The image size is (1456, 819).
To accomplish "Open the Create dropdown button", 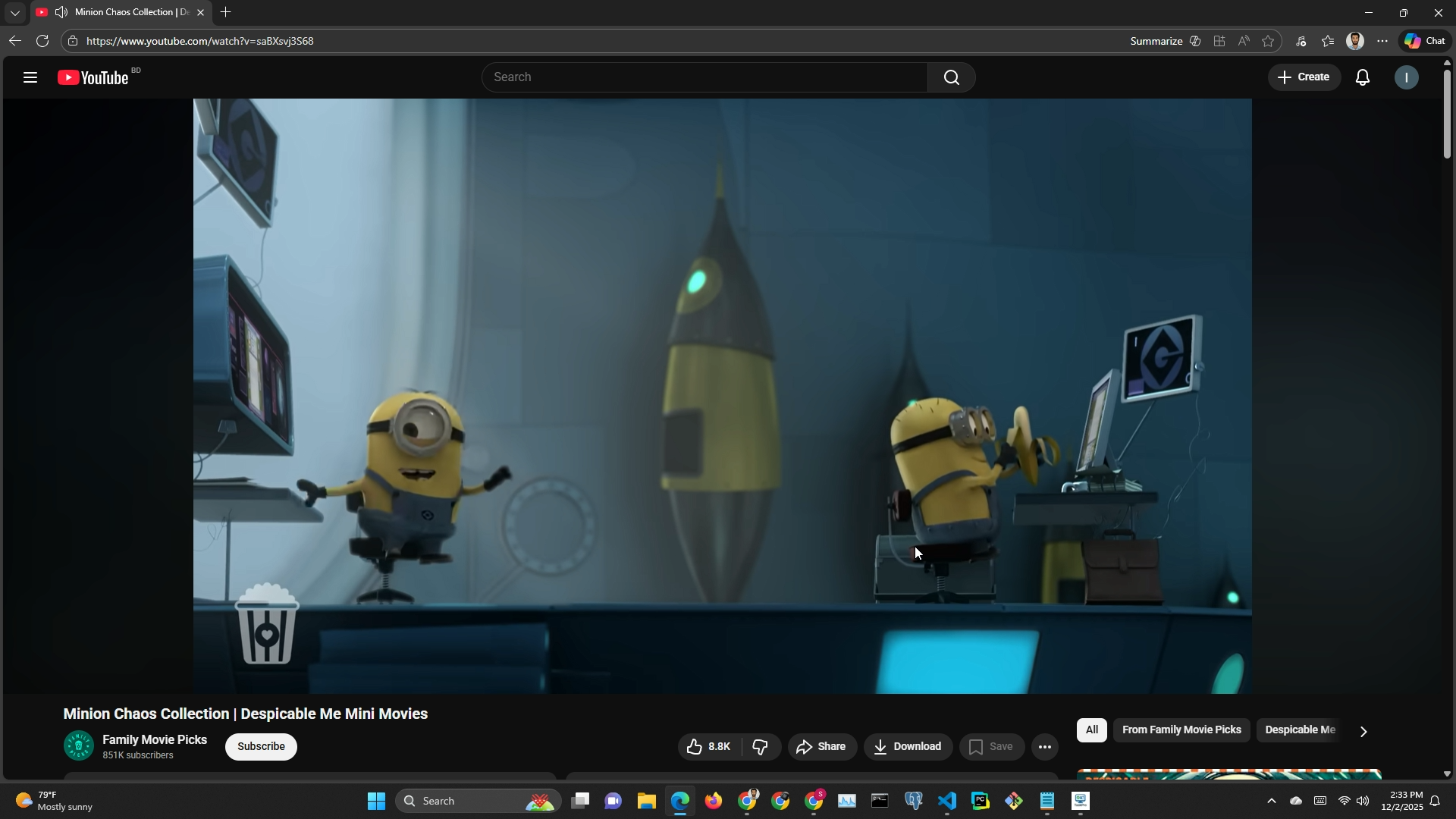I will 1303,77.
